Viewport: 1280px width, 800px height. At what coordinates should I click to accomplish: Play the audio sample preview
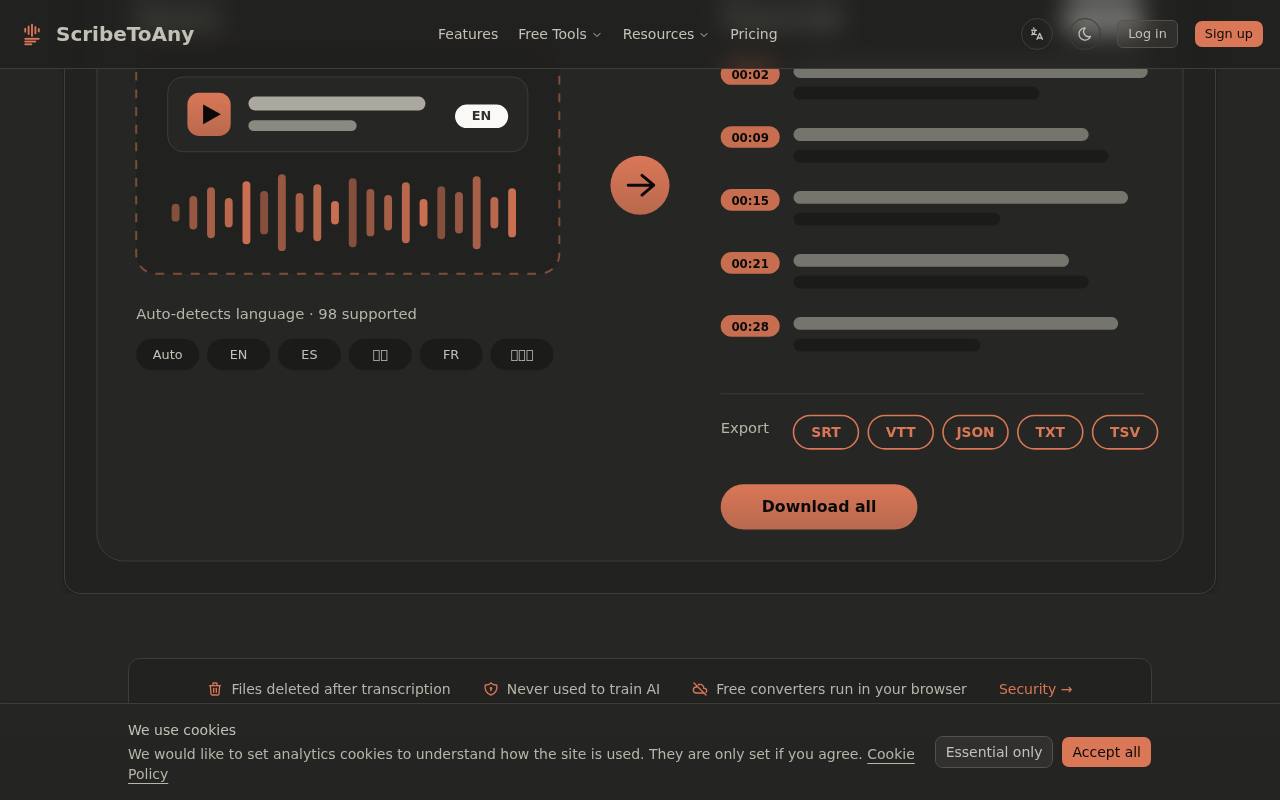(x=209, y=114)
